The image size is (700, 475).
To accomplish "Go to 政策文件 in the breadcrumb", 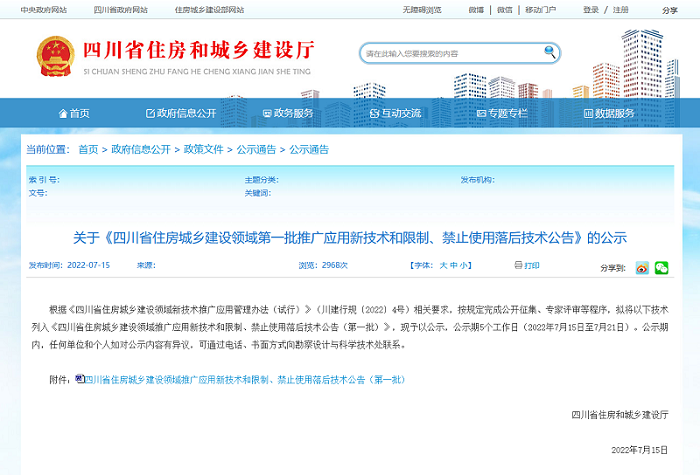I will tap(203, 149).
